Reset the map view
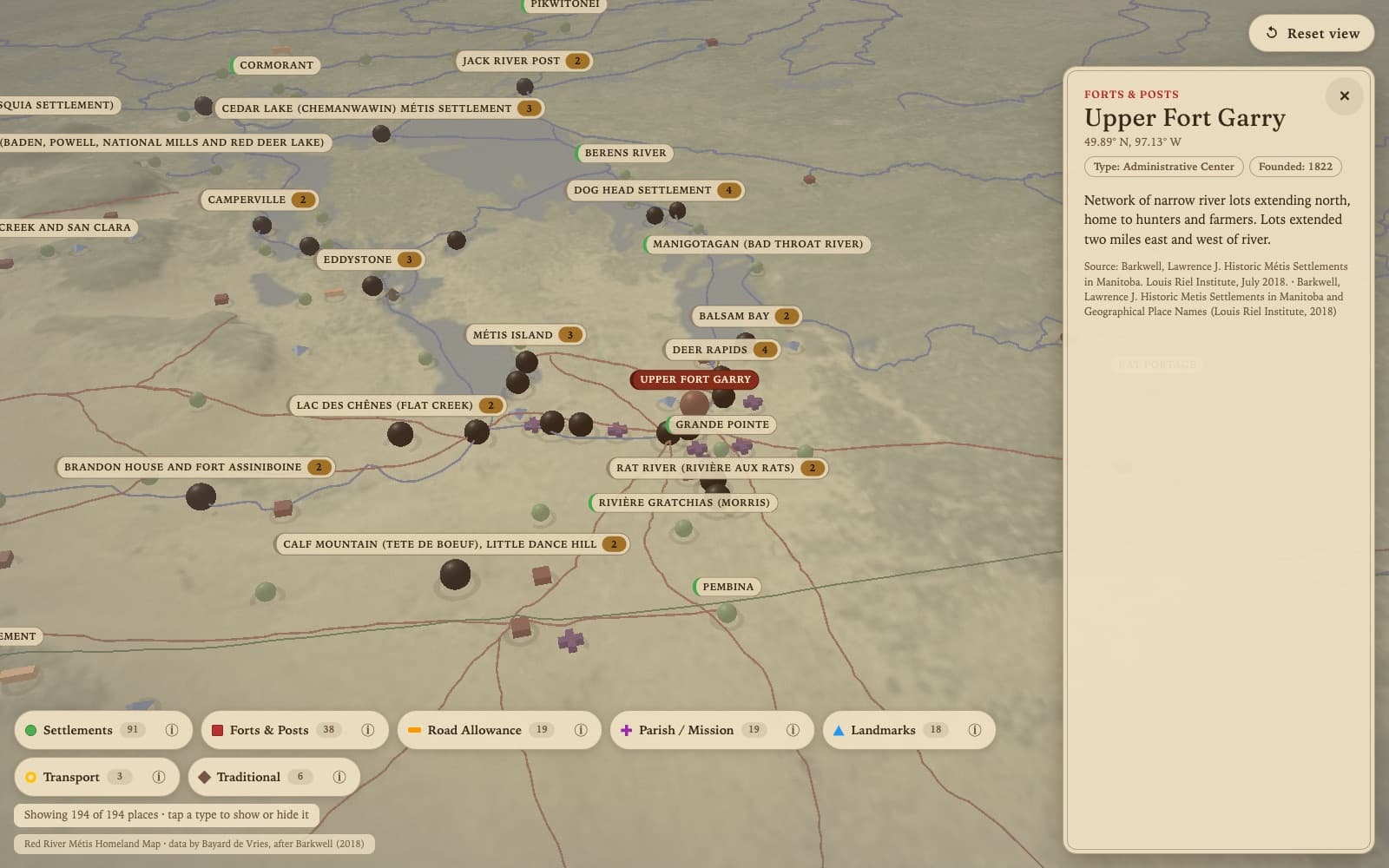 1312,33
